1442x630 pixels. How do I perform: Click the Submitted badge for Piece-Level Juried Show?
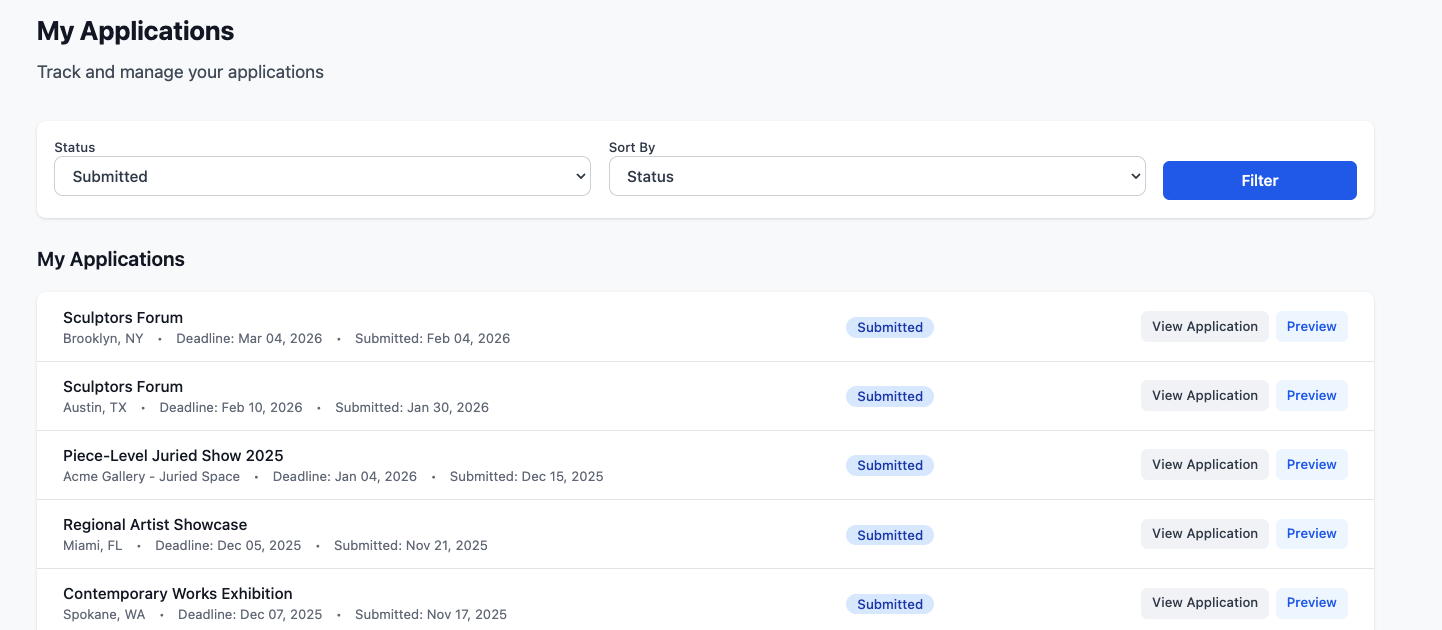click(890, 465)
